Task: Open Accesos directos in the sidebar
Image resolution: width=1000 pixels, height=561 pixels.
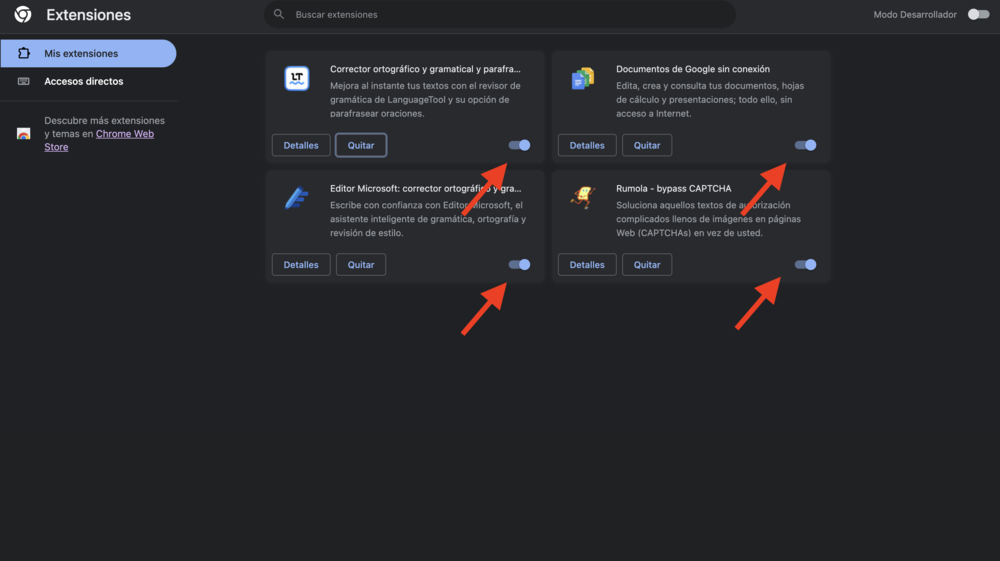Action: [x=84, y=81]
